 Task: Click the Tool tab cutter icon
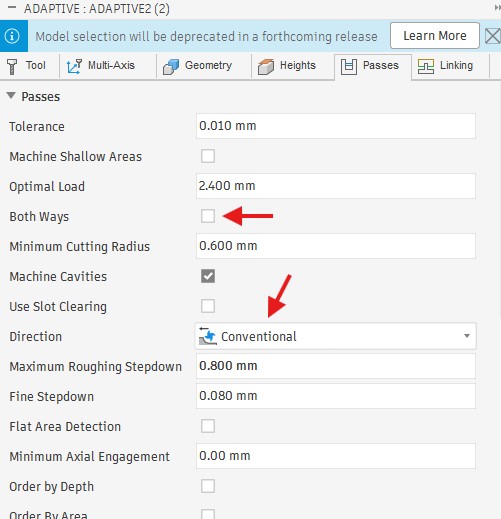click(12, 66)
